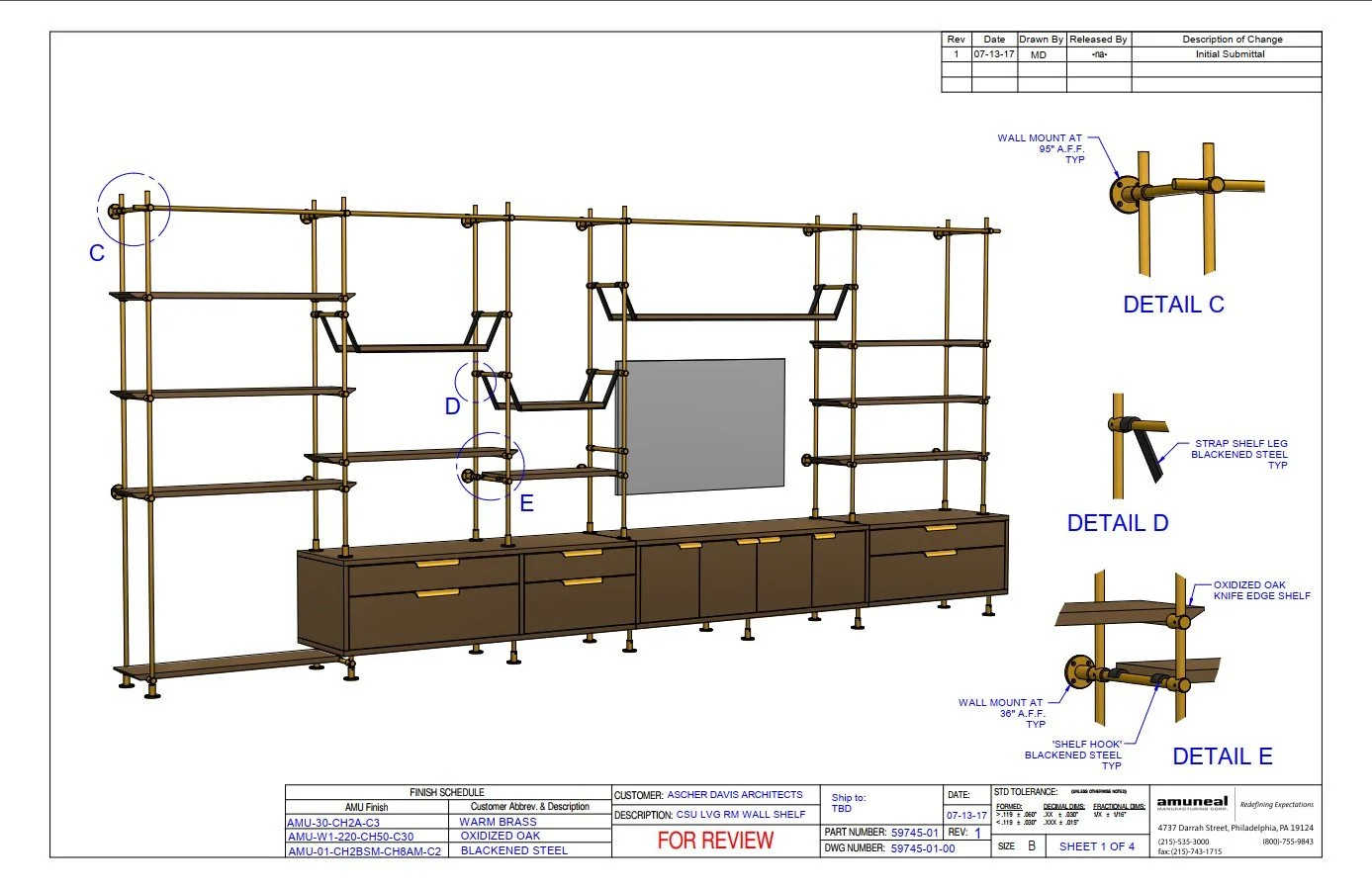Select "OXIDIZED OAK" in the finish schedule

[x=501, y=836]
